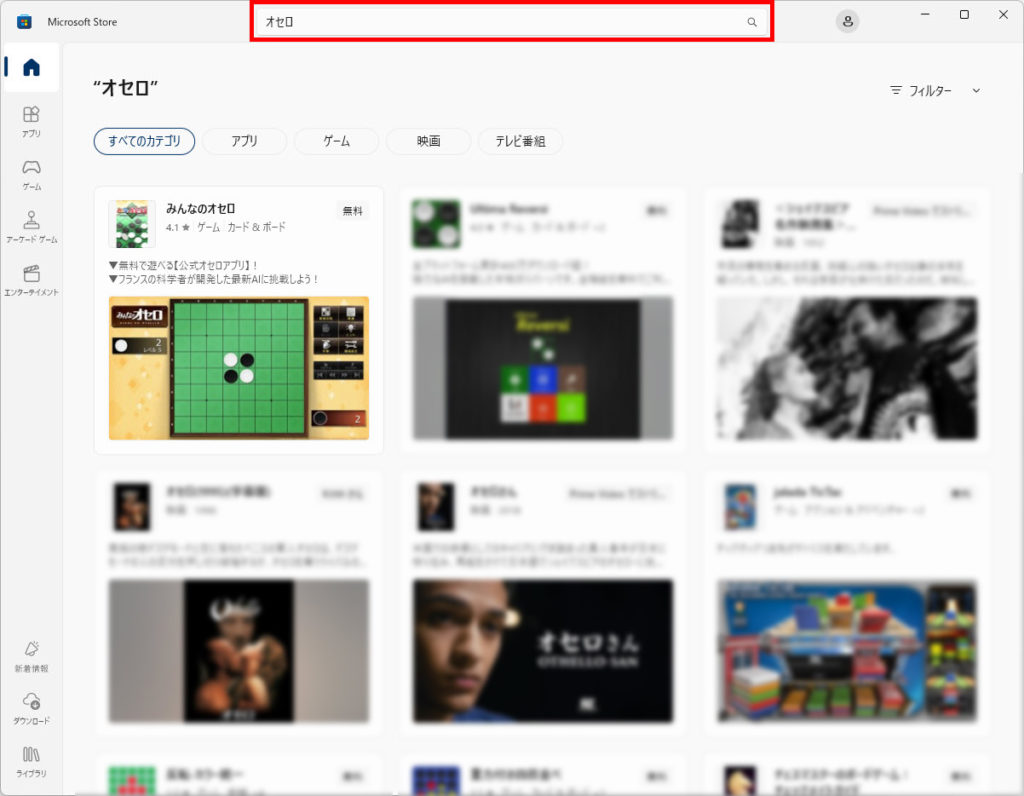Click the search magnifier icon
This screenshot has height=796, width=1024.
752,22
